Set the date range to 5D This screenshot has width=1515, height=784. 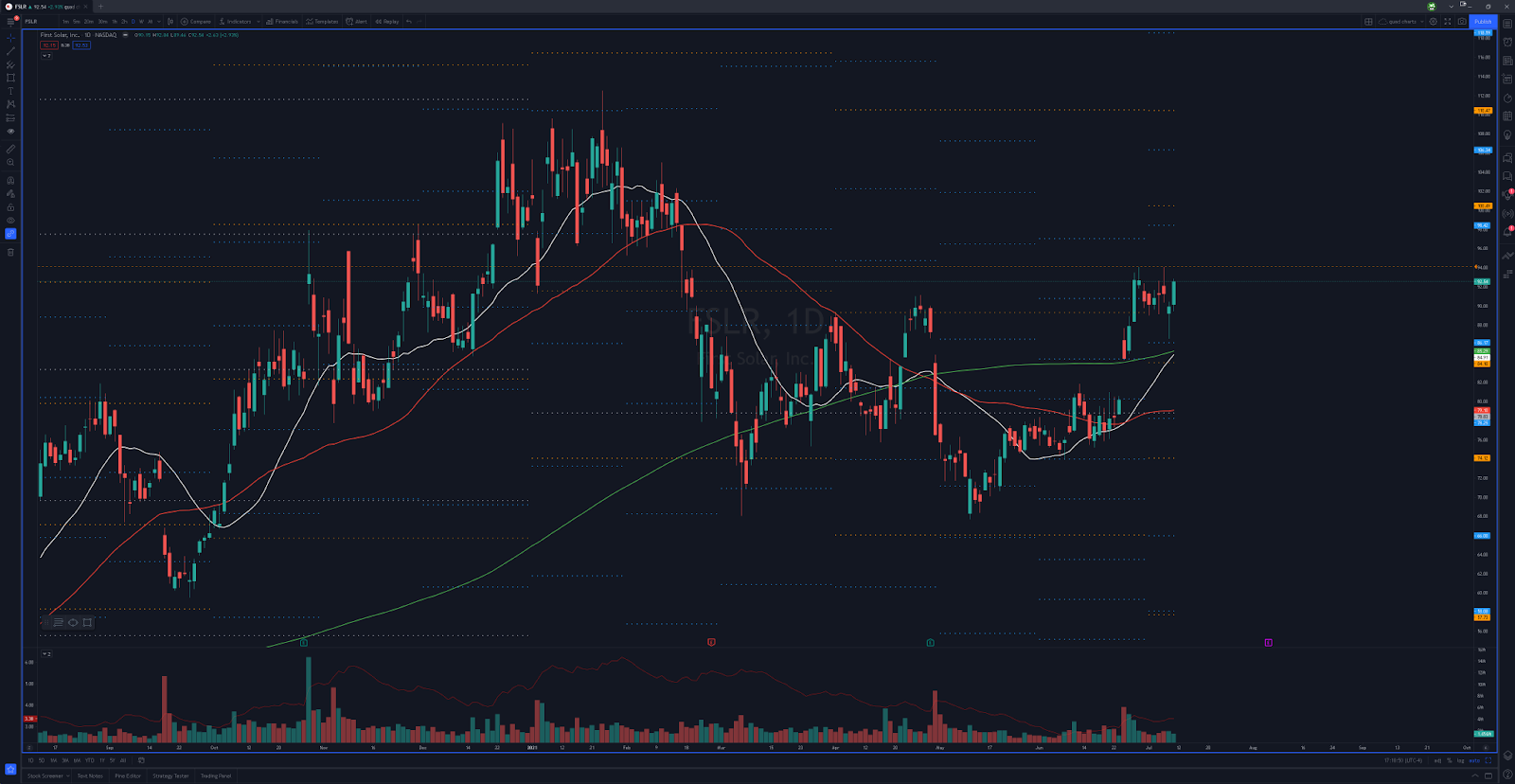pos(42,760)
